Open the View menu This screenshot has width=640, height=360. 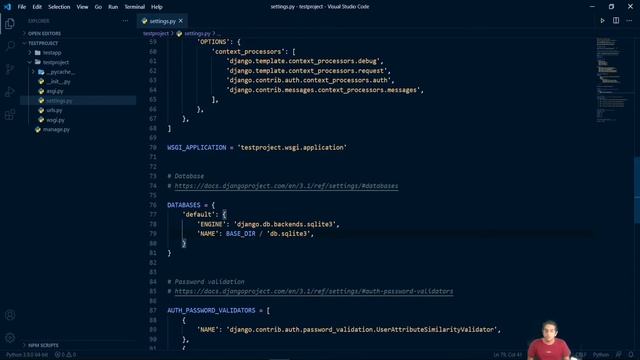[82, 7]
